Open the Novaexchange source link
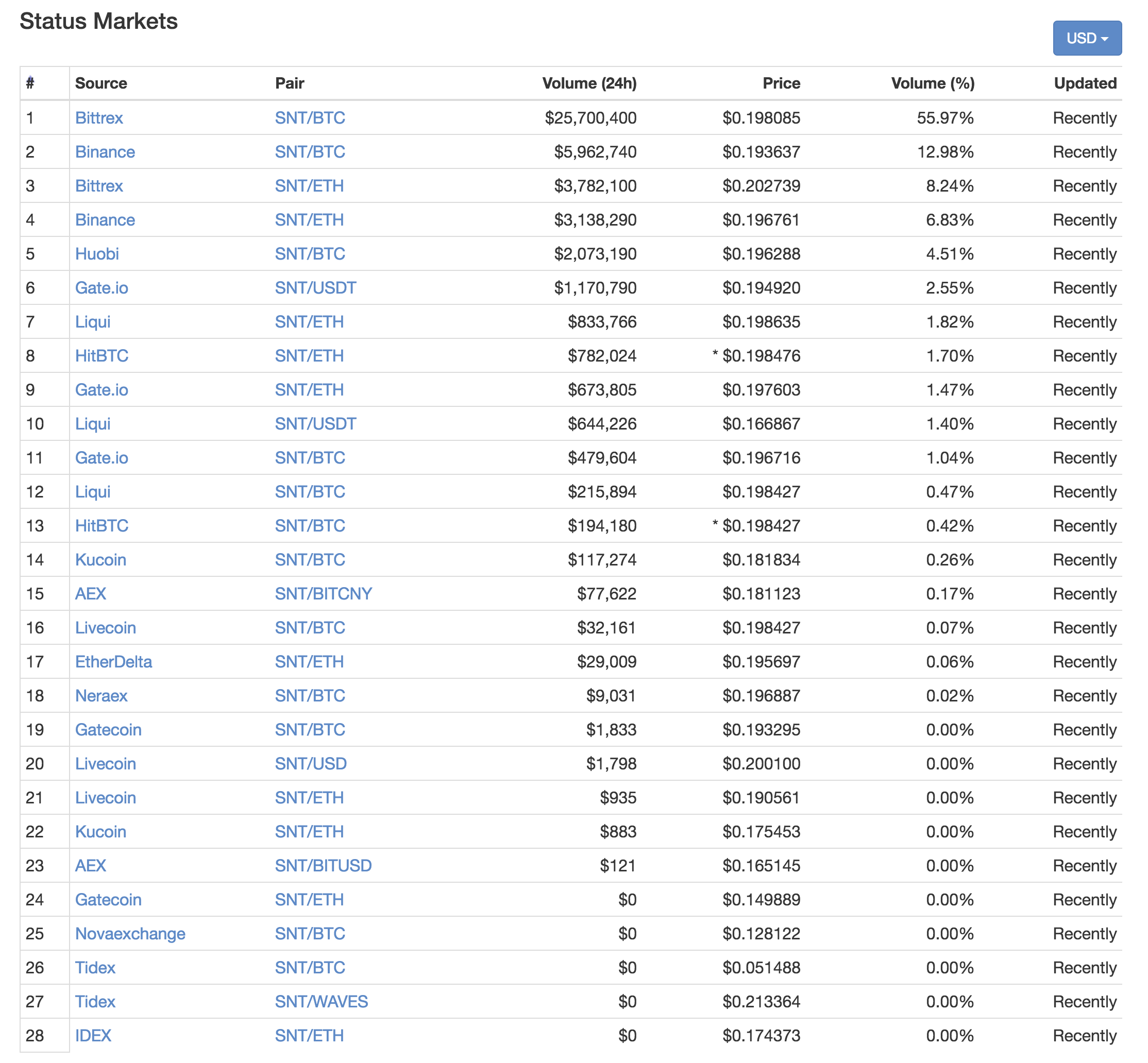 (x=130, y=933)
